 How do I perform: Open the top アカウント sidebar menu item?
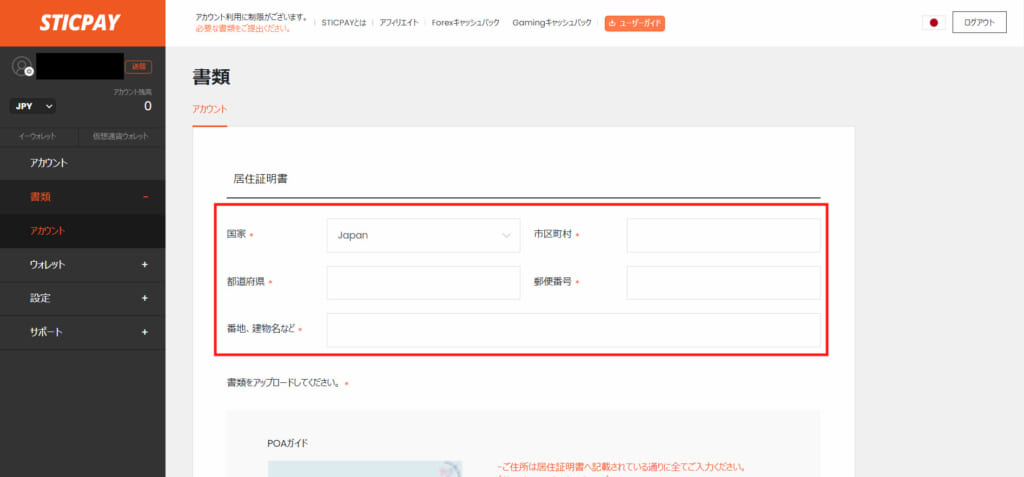(x=82, y=163)
